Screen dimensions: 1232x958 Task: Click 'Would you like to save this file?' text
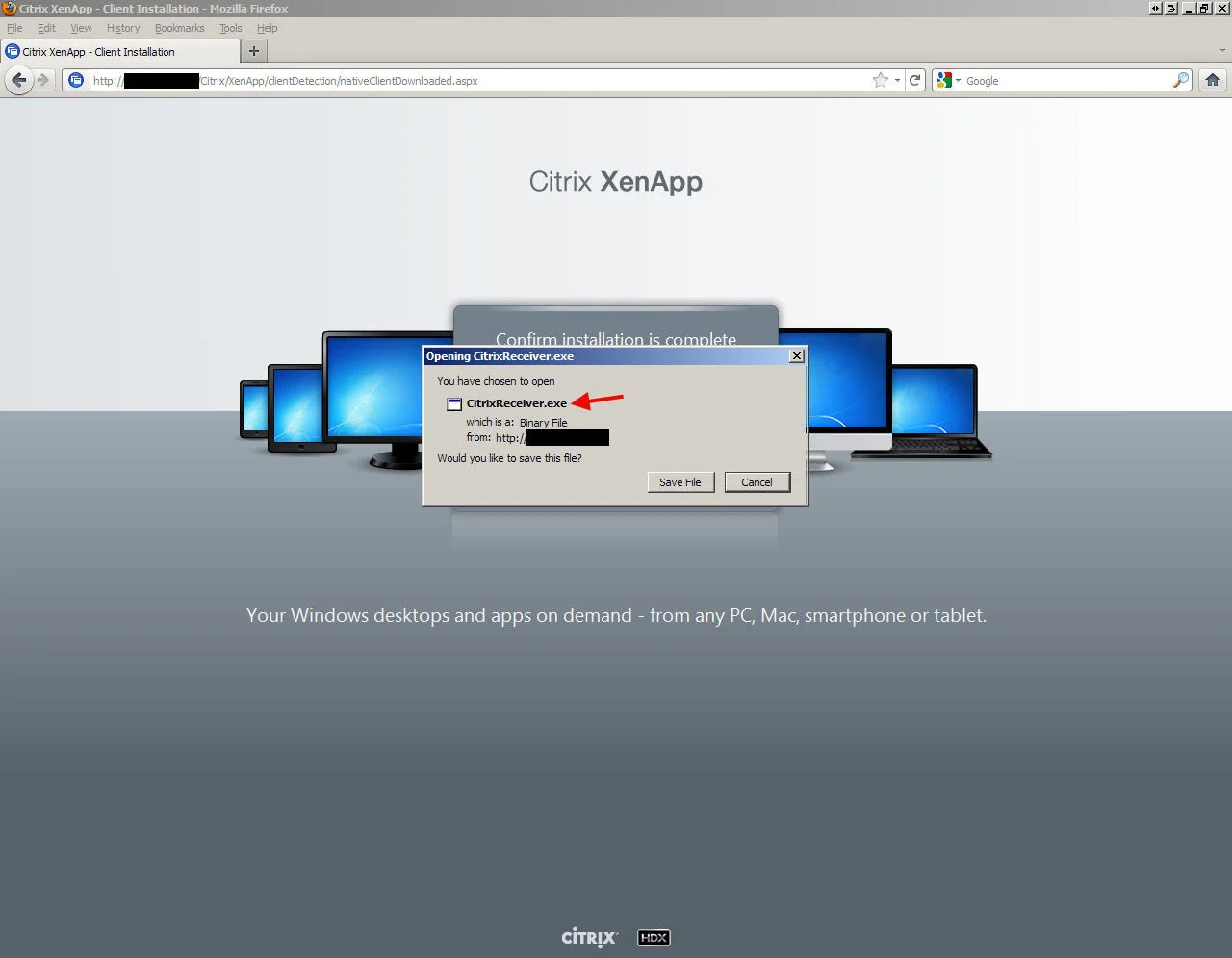[509, 458]
